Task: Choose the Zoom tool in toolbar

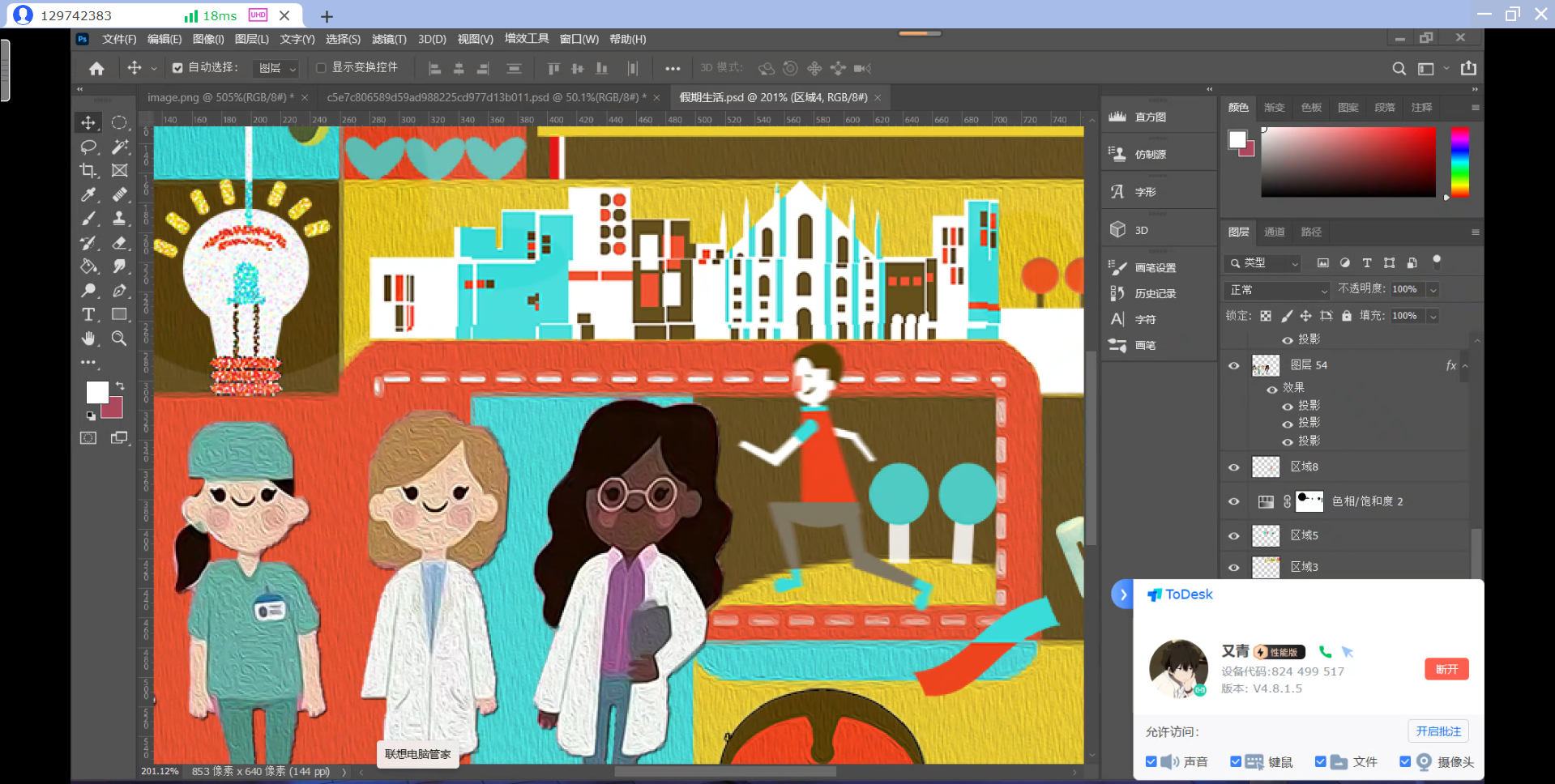Action: click(x=119, y=339)
